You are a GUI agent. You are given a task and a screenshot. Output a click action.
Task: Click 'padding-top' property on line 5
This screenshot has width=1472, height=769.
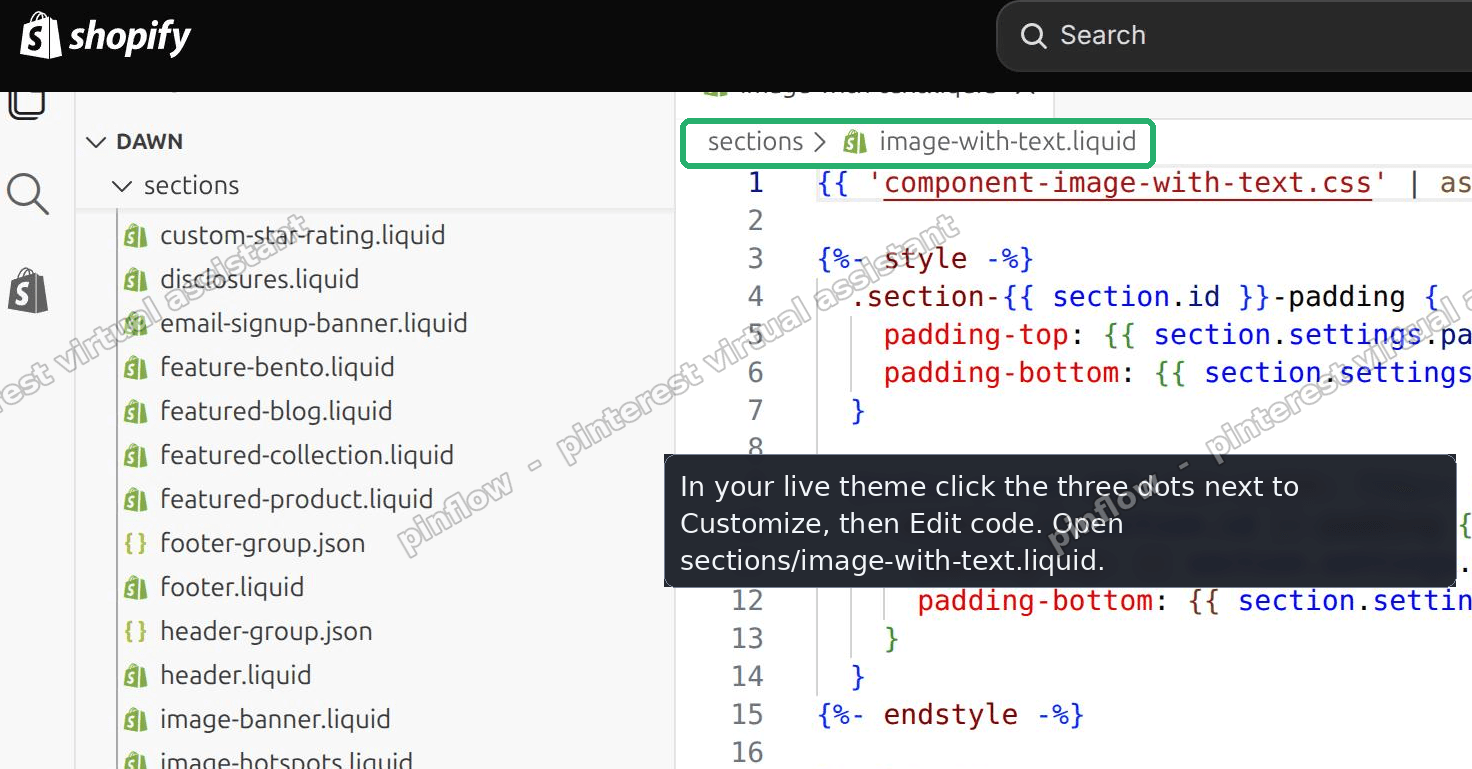976,335
